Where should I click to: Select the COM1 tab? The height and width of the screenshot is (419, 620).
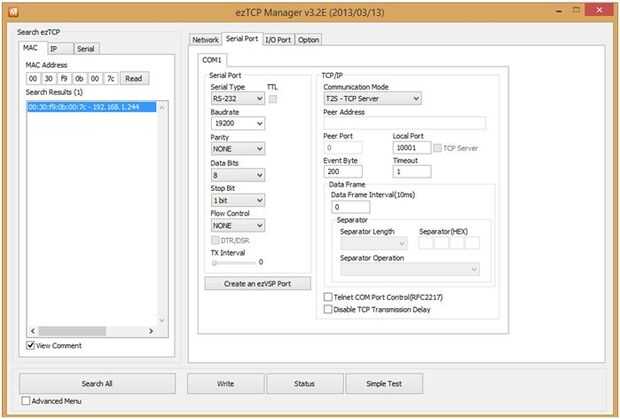(x=212, y=60)
